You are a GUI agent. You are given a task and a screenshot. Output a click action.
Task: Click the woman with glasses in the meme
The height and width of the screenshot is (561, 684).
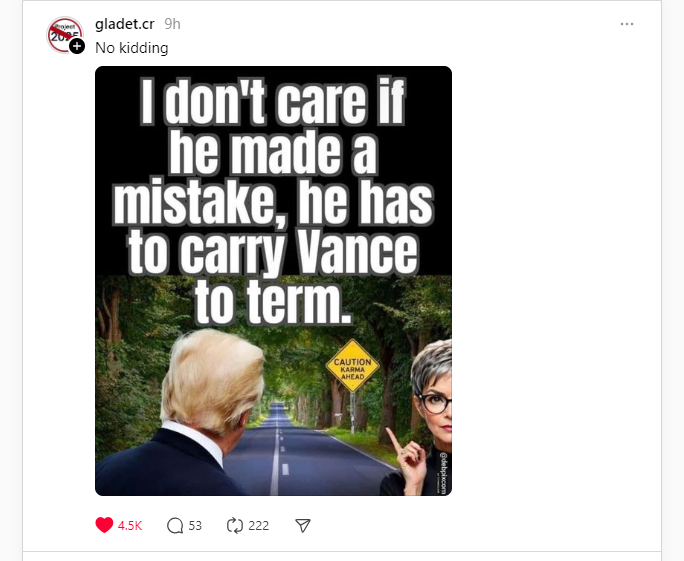(430, 410)
